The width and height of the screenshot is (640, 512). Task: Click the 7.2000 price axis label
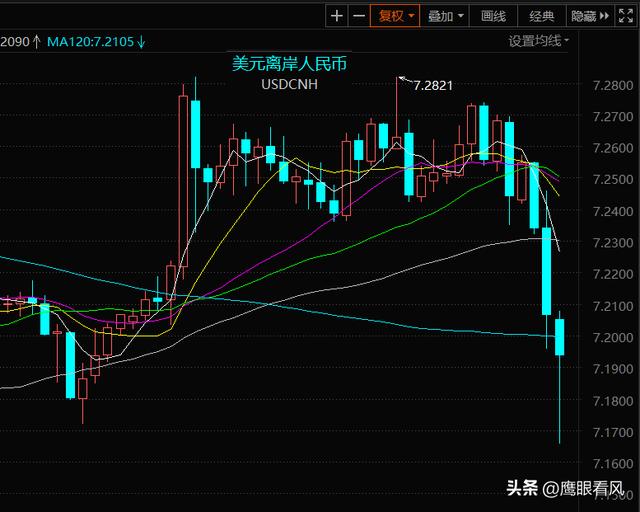pos(613,337)
